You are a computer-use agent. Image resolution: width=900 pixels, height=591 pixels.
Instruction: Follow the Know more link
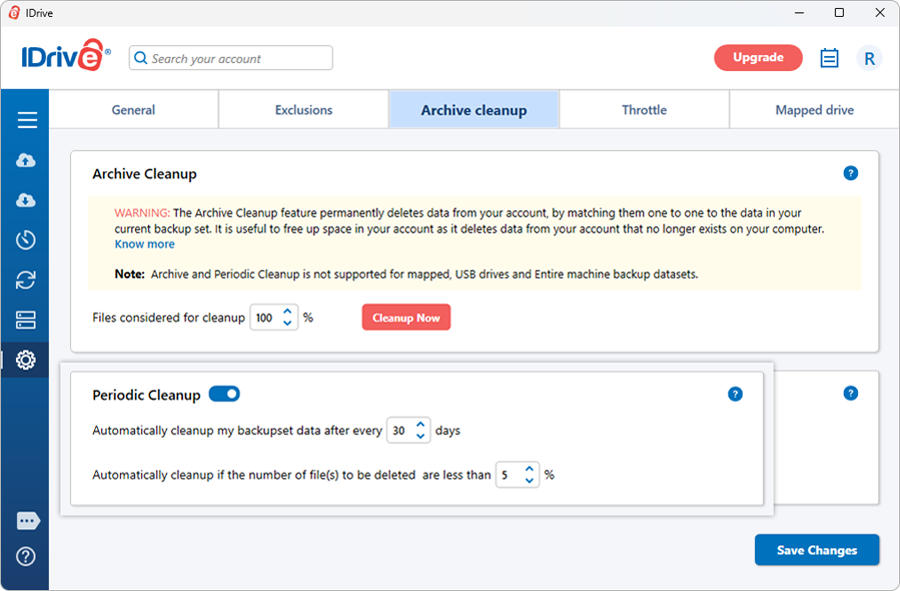(144, 244)
